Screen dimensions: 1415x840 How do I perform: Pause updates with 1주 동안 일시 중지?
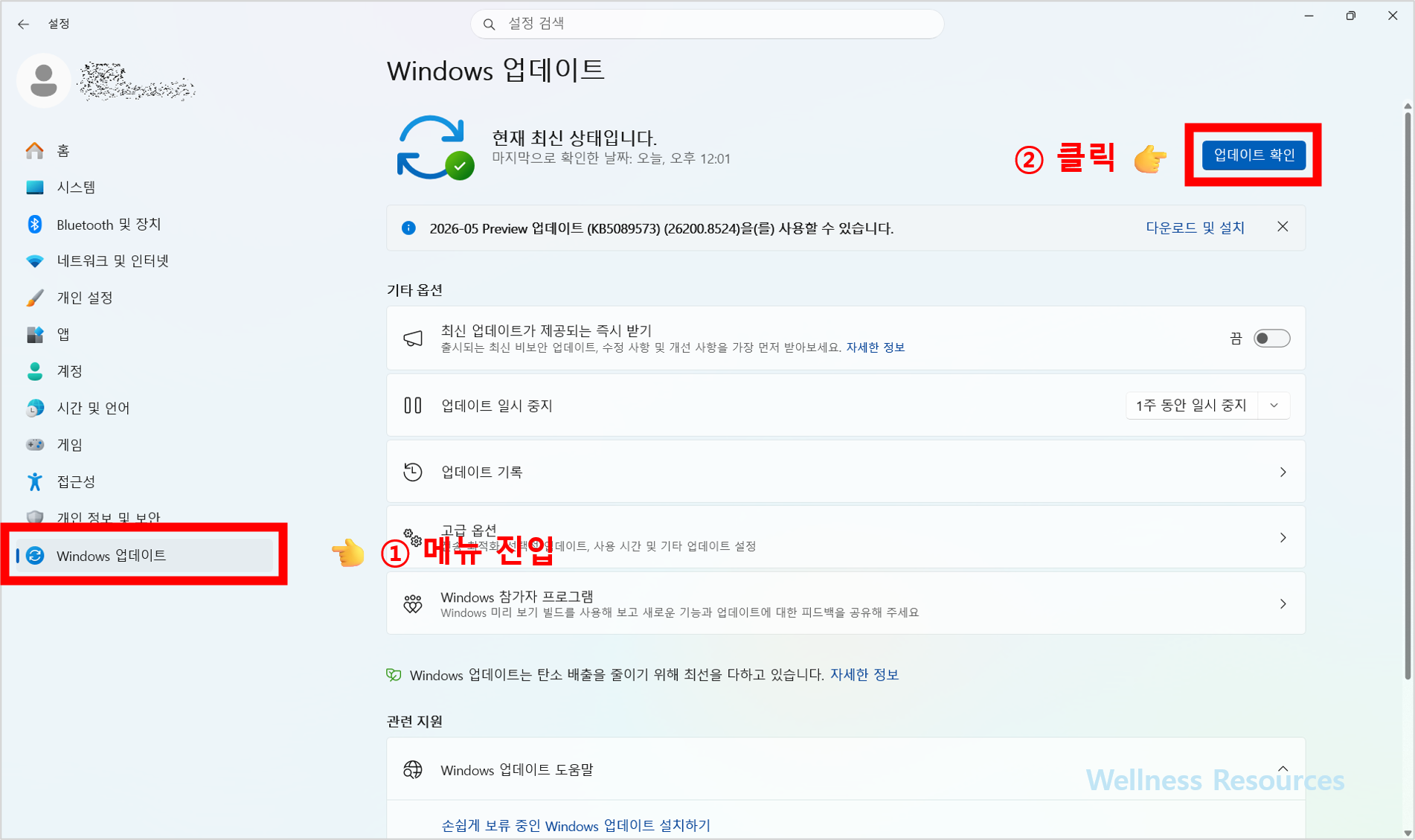1191,405
